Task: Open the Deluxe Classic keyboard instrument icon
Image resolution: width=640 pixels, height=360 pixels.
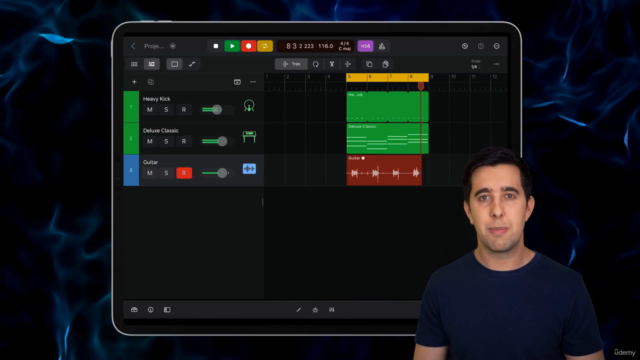Action: click(x=249, y=137)
